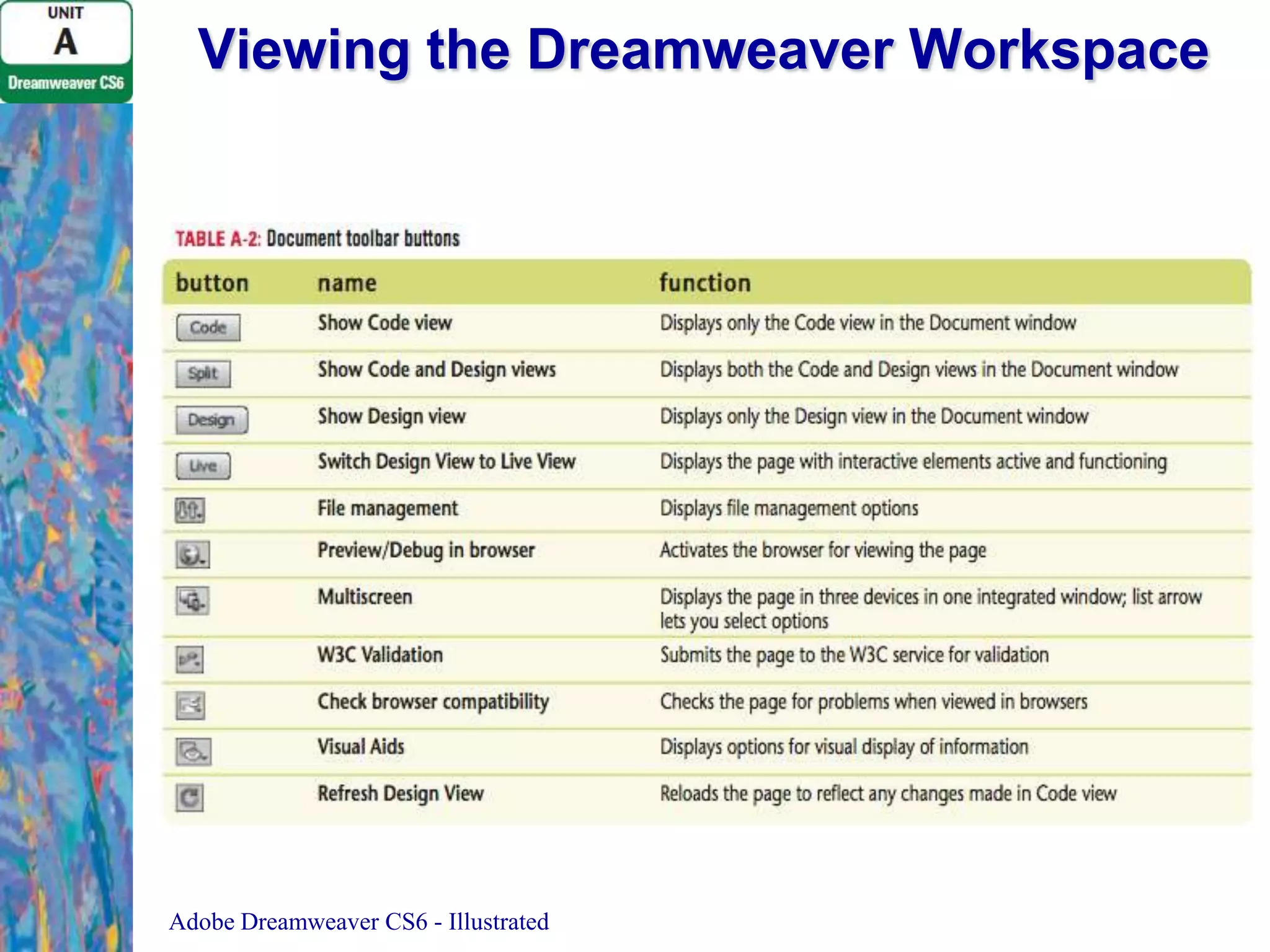Click the 'Show Code and Design views' text
Image resolution: width=1270 pixels, height=952 pixels.
(x=437, y=370)
